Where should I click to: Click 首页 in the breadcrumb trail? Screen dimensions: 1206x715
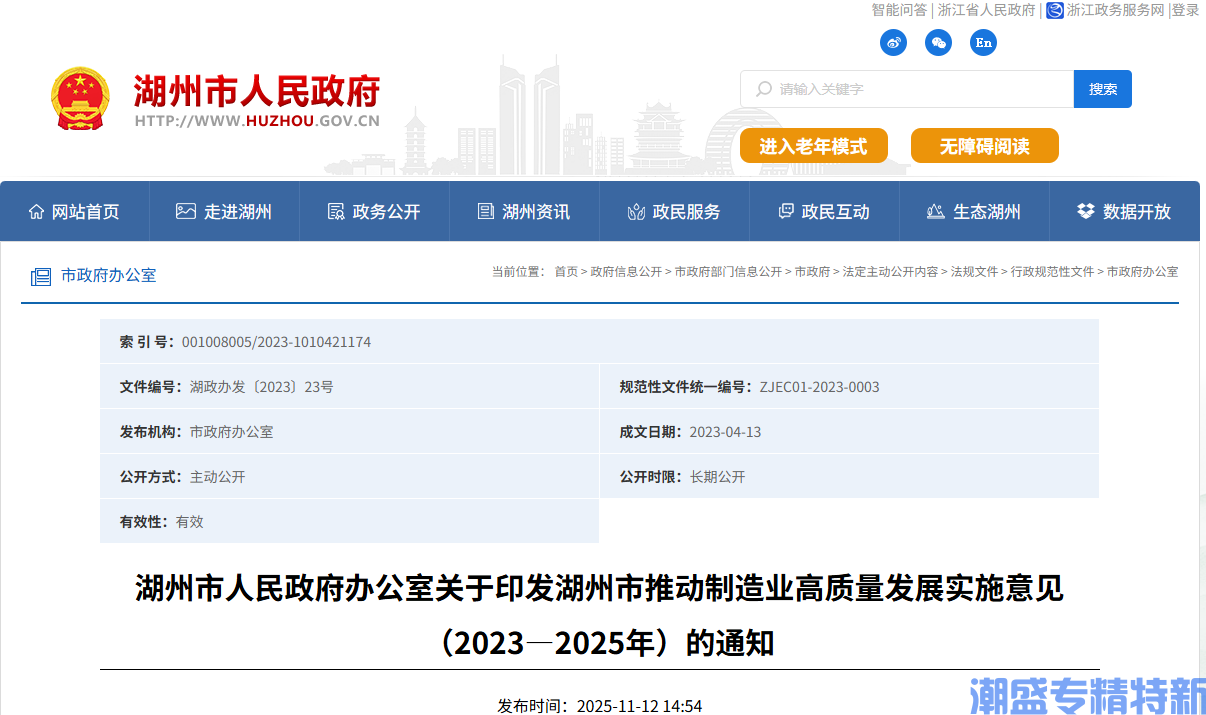[x=565, y=272]
